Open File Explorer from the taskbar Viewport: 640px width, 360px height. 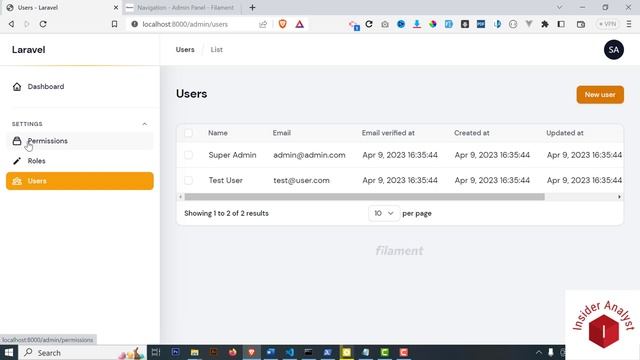195,353
